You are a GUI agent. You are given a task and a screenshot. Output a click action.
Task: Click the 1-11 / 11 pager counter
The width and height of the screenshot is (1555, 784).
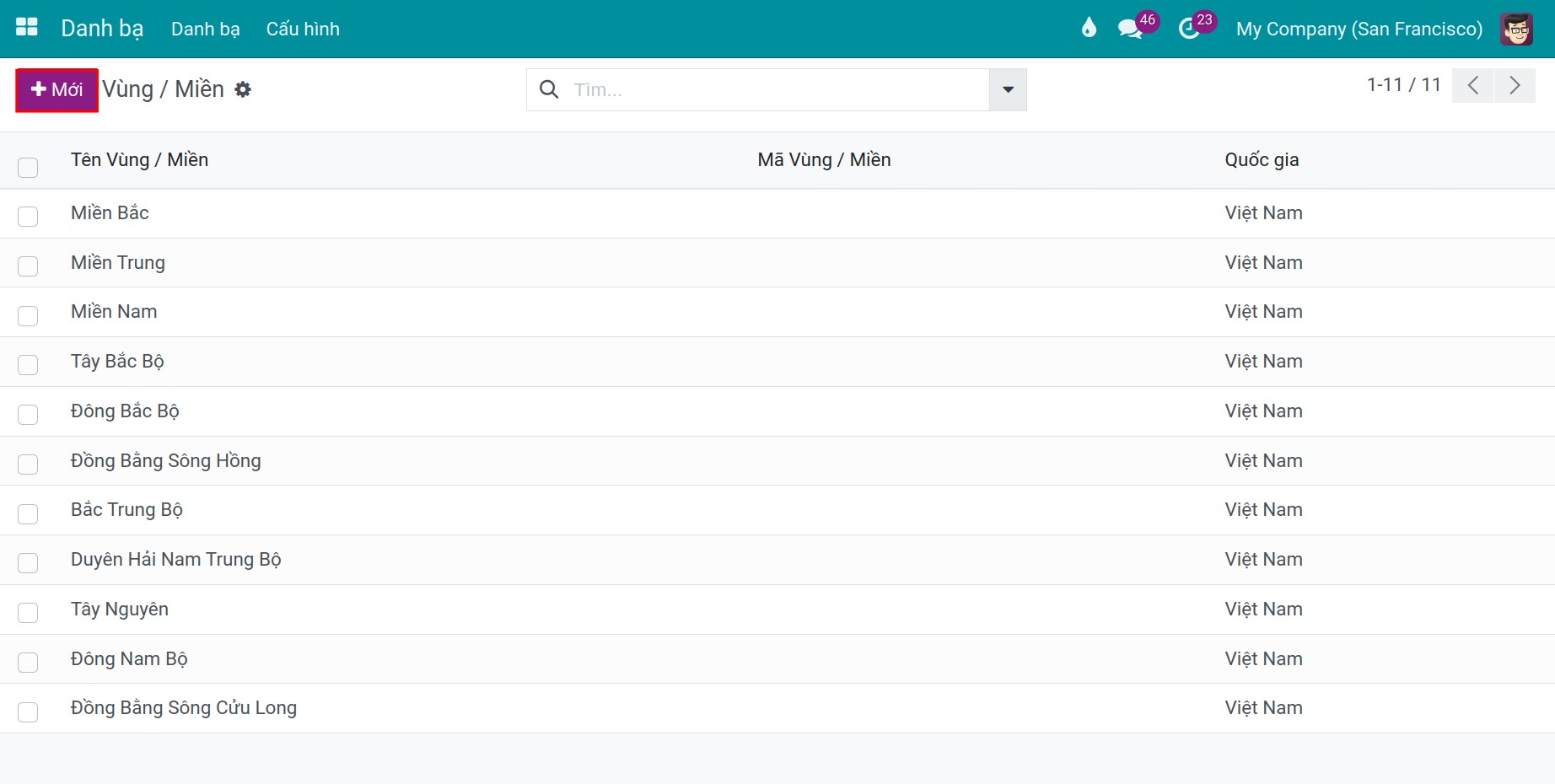point(1404,84)
